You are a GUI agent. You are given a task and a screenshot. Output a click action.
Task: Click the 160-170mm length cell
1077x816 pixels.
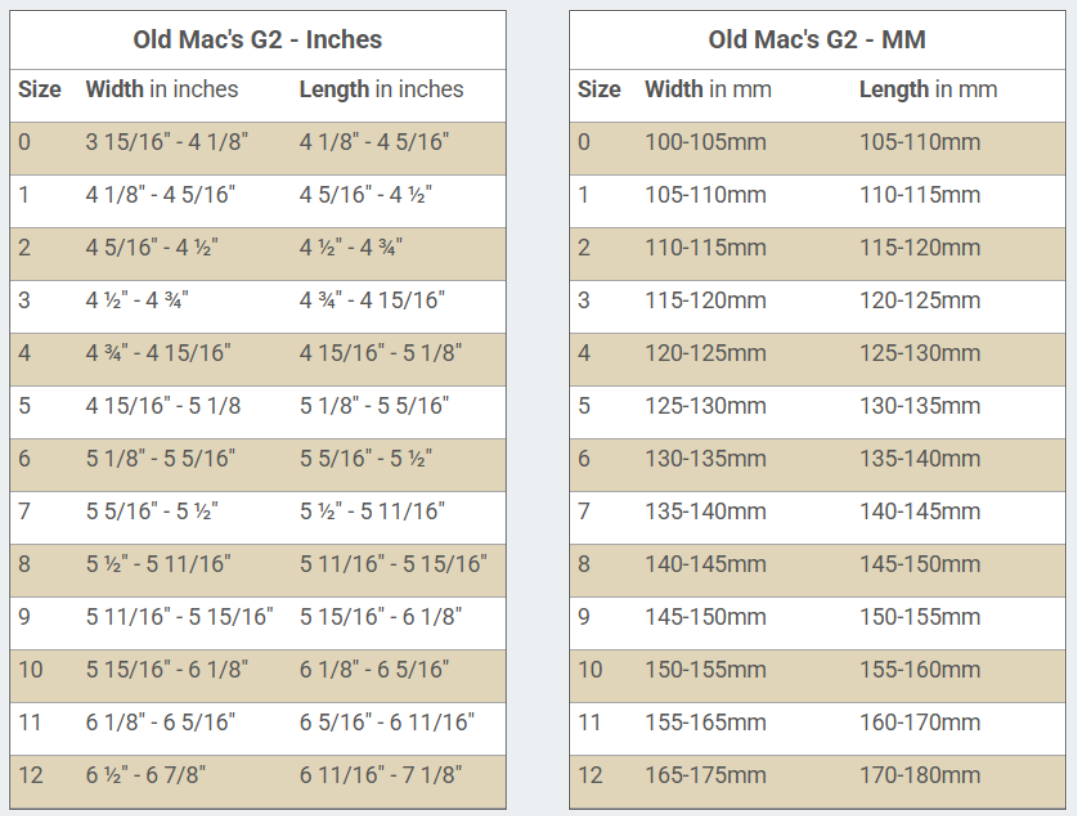(x=920, y=722)
